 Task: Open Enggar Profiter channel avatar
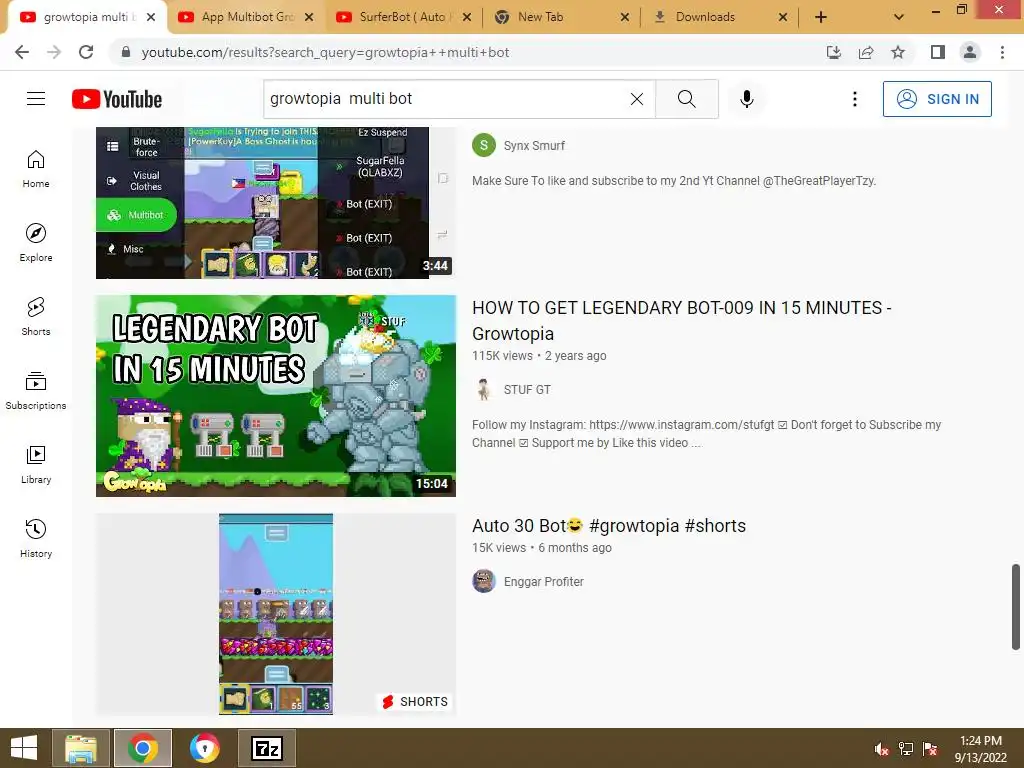coord(484,581)
